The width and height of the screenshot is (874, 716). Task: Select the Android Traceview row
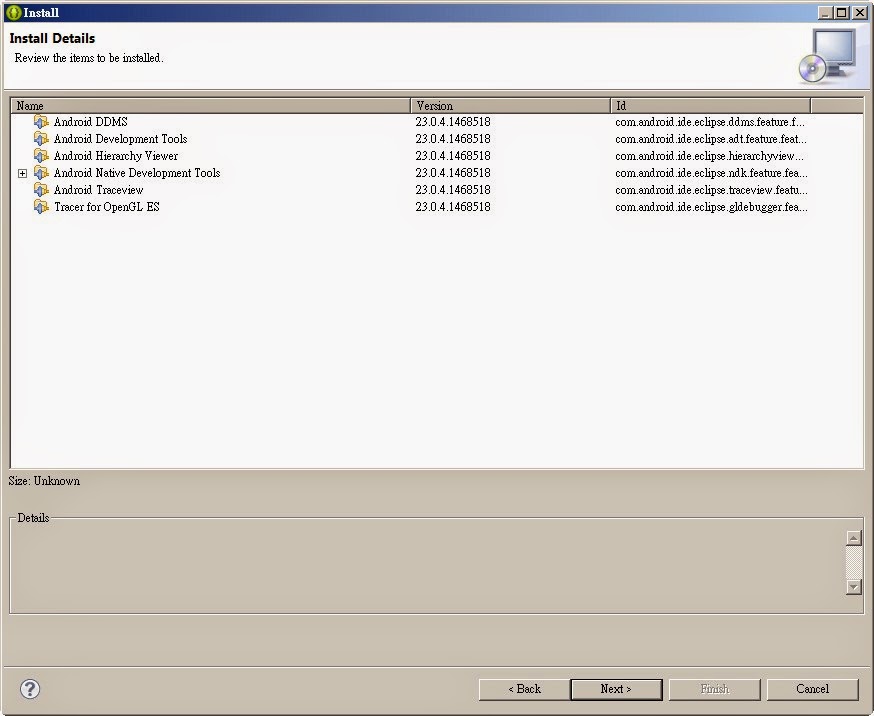[436, 189]
